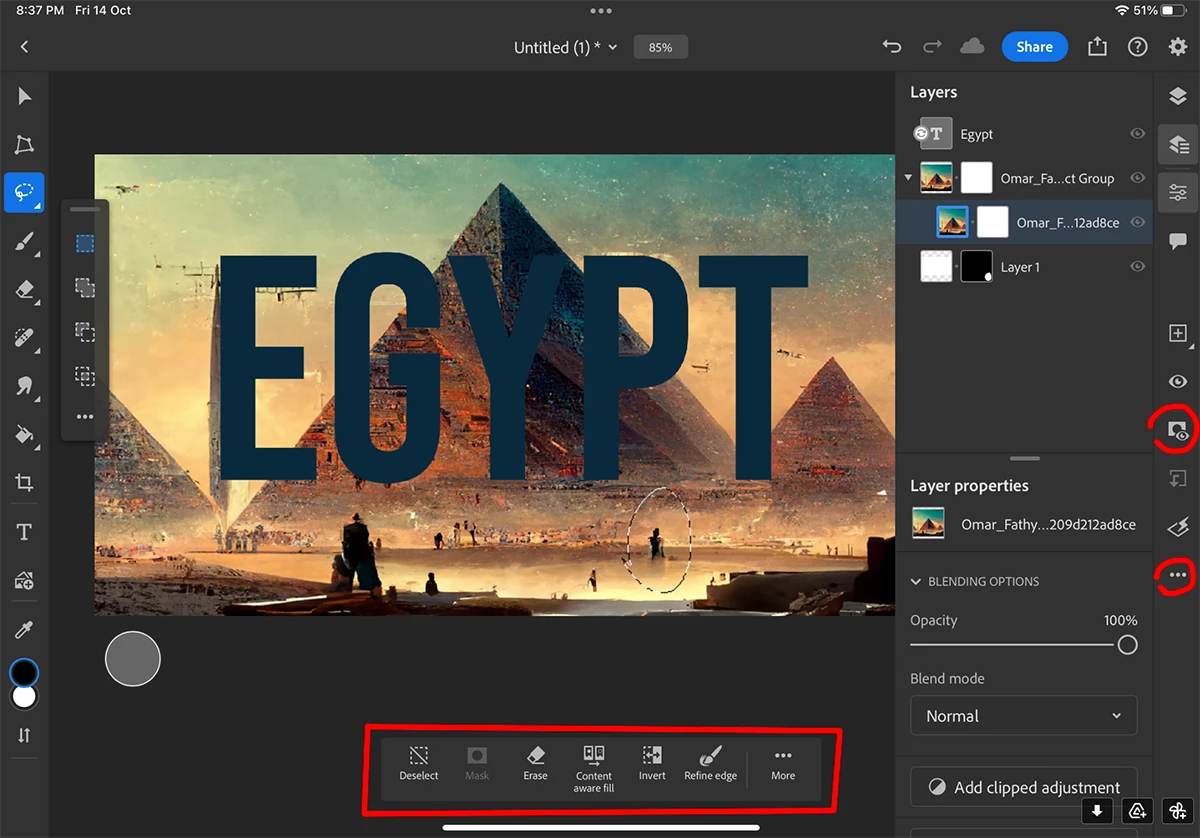Invert the selection

coord(652,763)
